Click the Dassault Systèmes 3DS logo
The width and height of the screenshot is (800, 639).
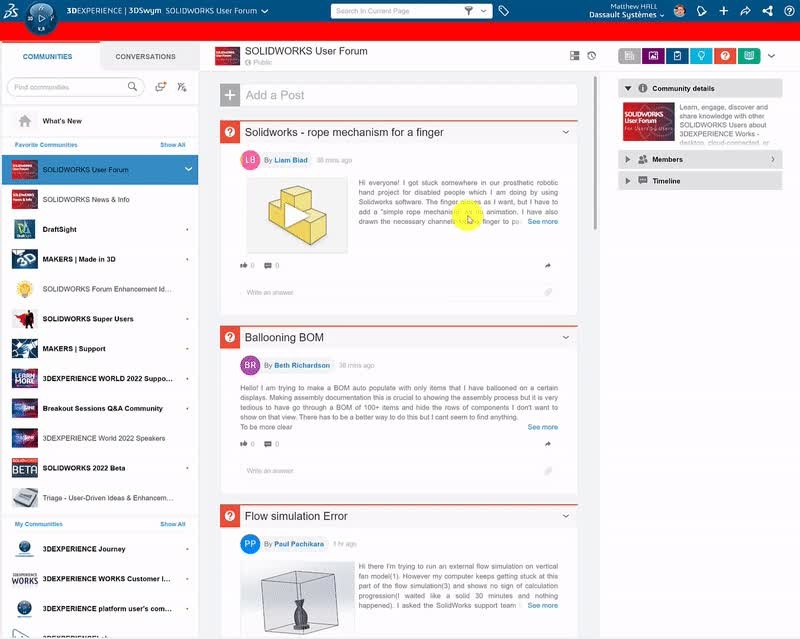[11, 11]
